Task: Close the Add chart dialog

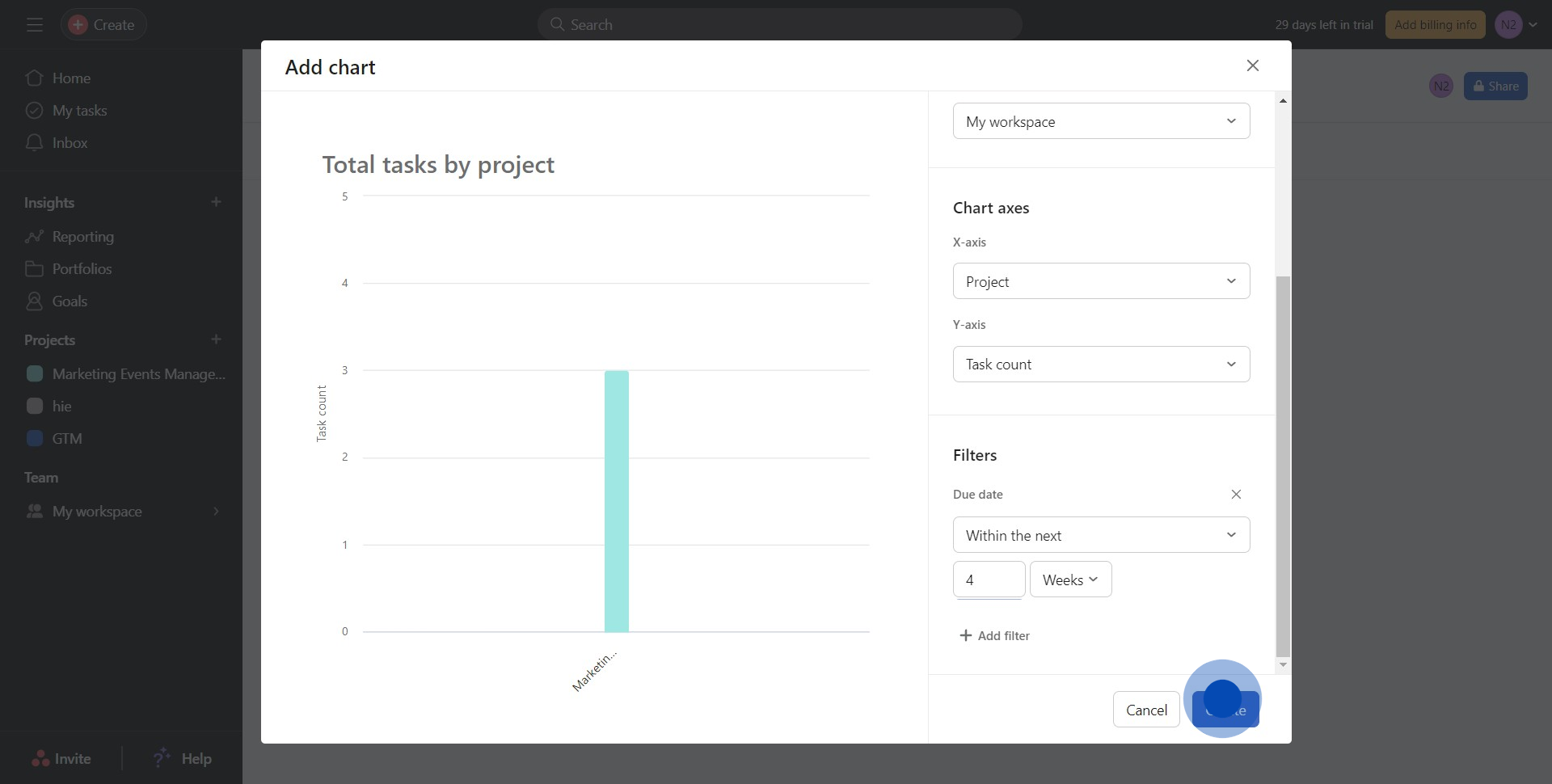Action: [1252, 65]
